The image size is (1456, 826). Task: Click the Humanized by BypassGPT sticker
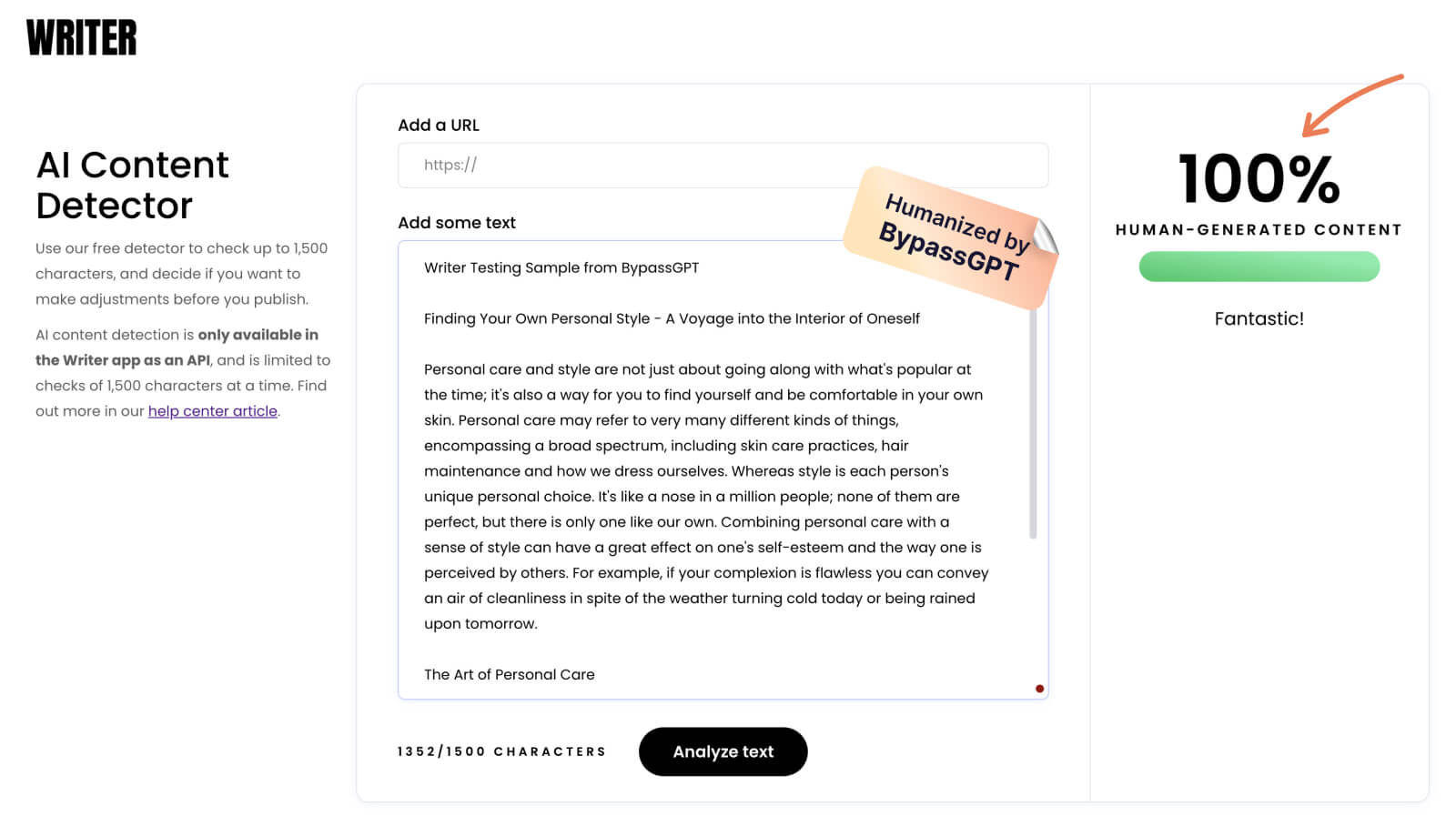(x=951, y=236)
